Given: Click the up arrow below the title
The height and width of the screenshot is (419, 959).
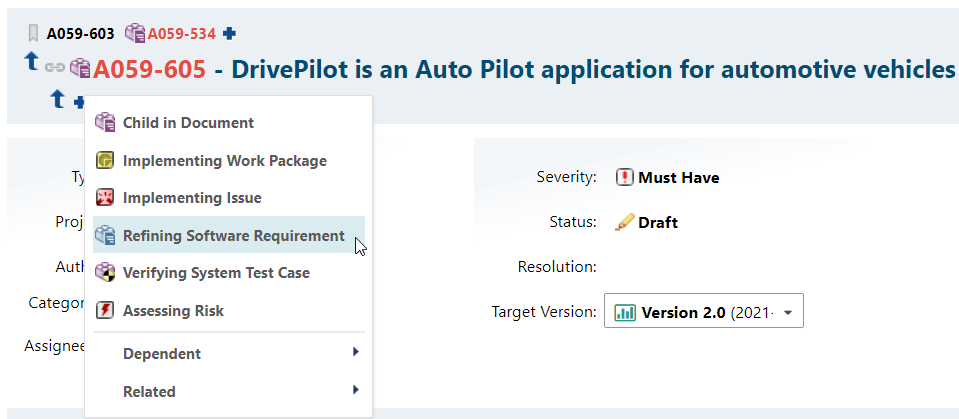Looking at the screenshot, I should pyautogui.click(x=57, y=98).
